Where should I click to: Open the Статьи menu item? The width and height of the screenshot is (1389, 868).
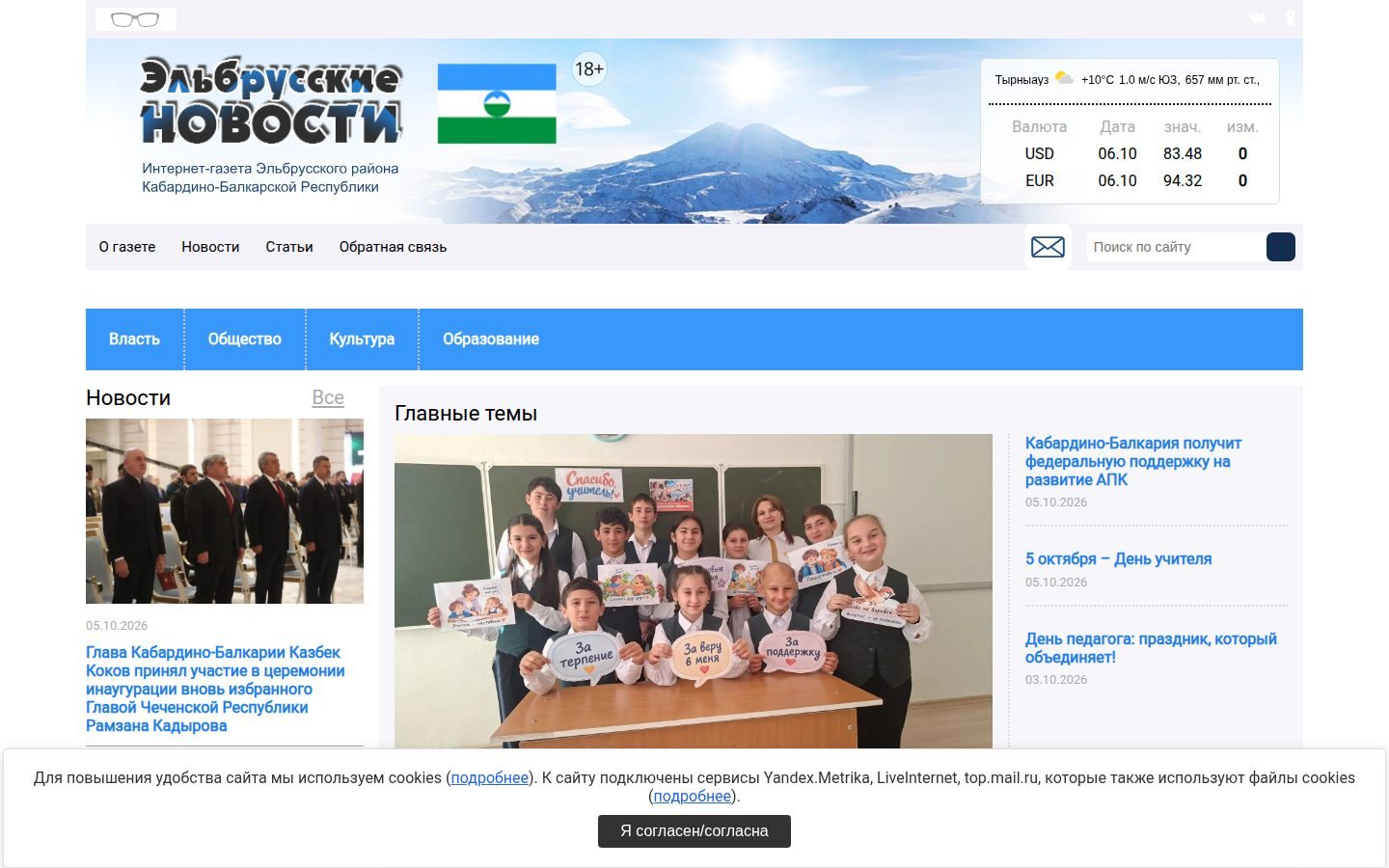click(289, 247)
